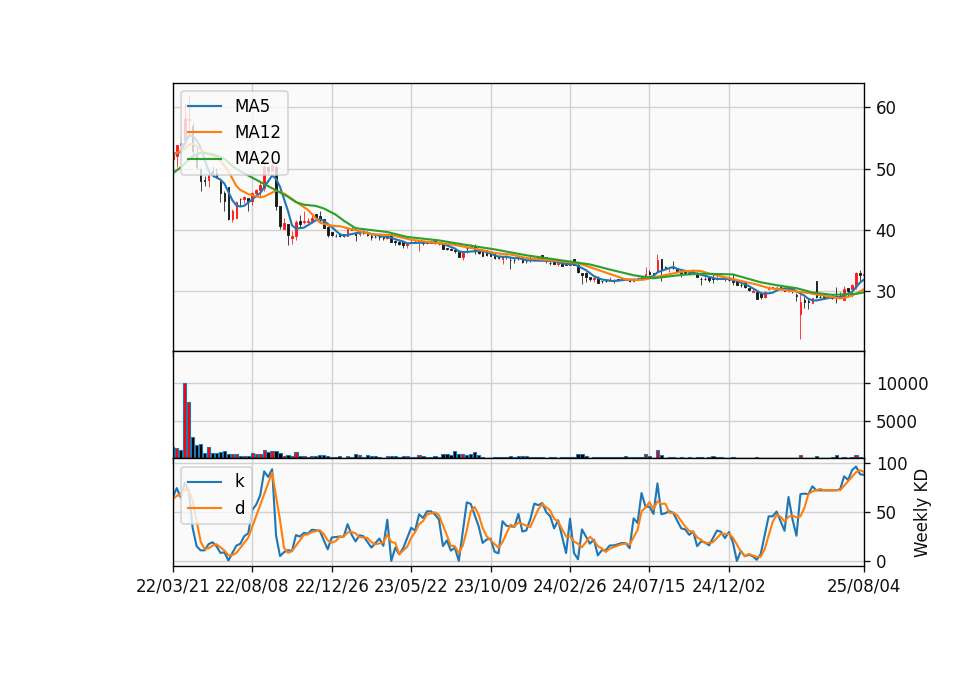960x690 pixels.
Task: Click the price axis value 30
Action: pyautogui.click(x=886, y=292)
